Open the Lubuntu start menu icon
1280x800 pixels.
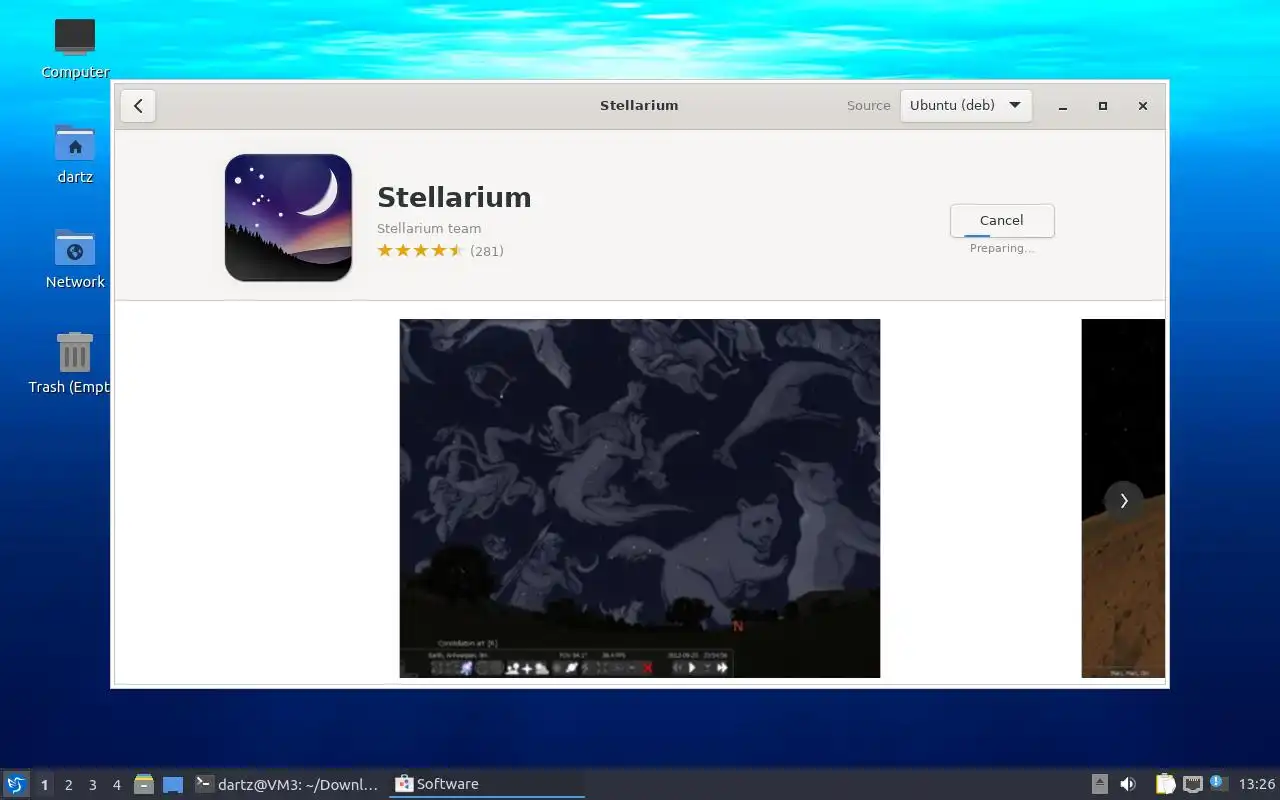coord(16,784)
